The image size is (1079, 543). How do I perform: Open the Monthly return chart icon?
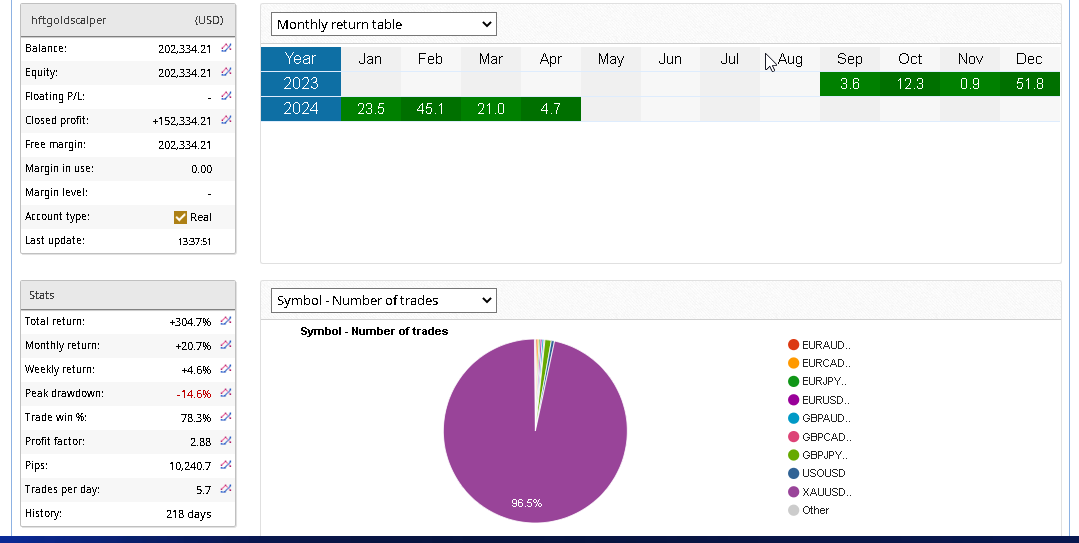[x=226, y=345]
